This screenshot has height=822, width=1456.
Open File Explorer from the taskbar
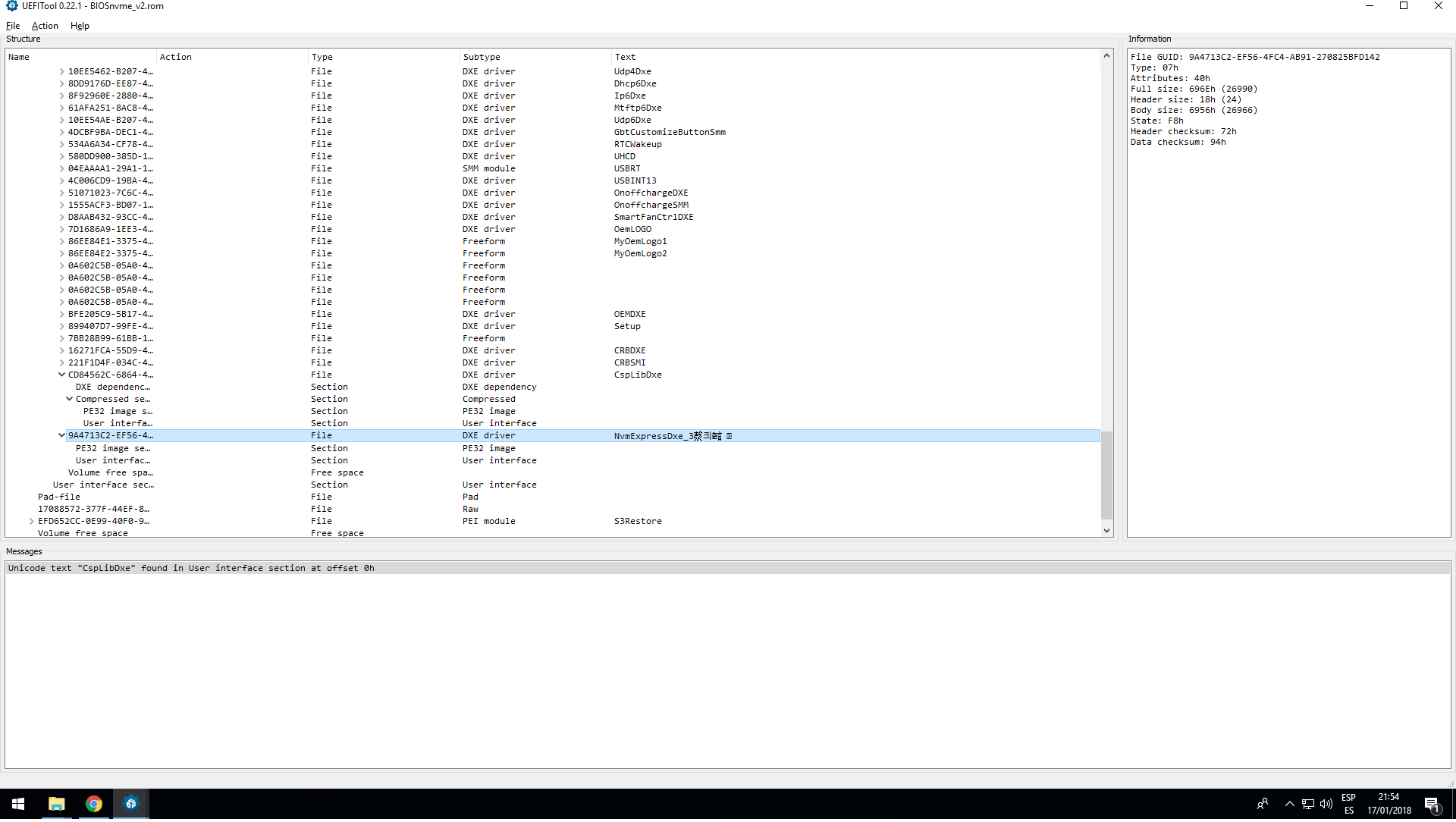coord(56,805)
